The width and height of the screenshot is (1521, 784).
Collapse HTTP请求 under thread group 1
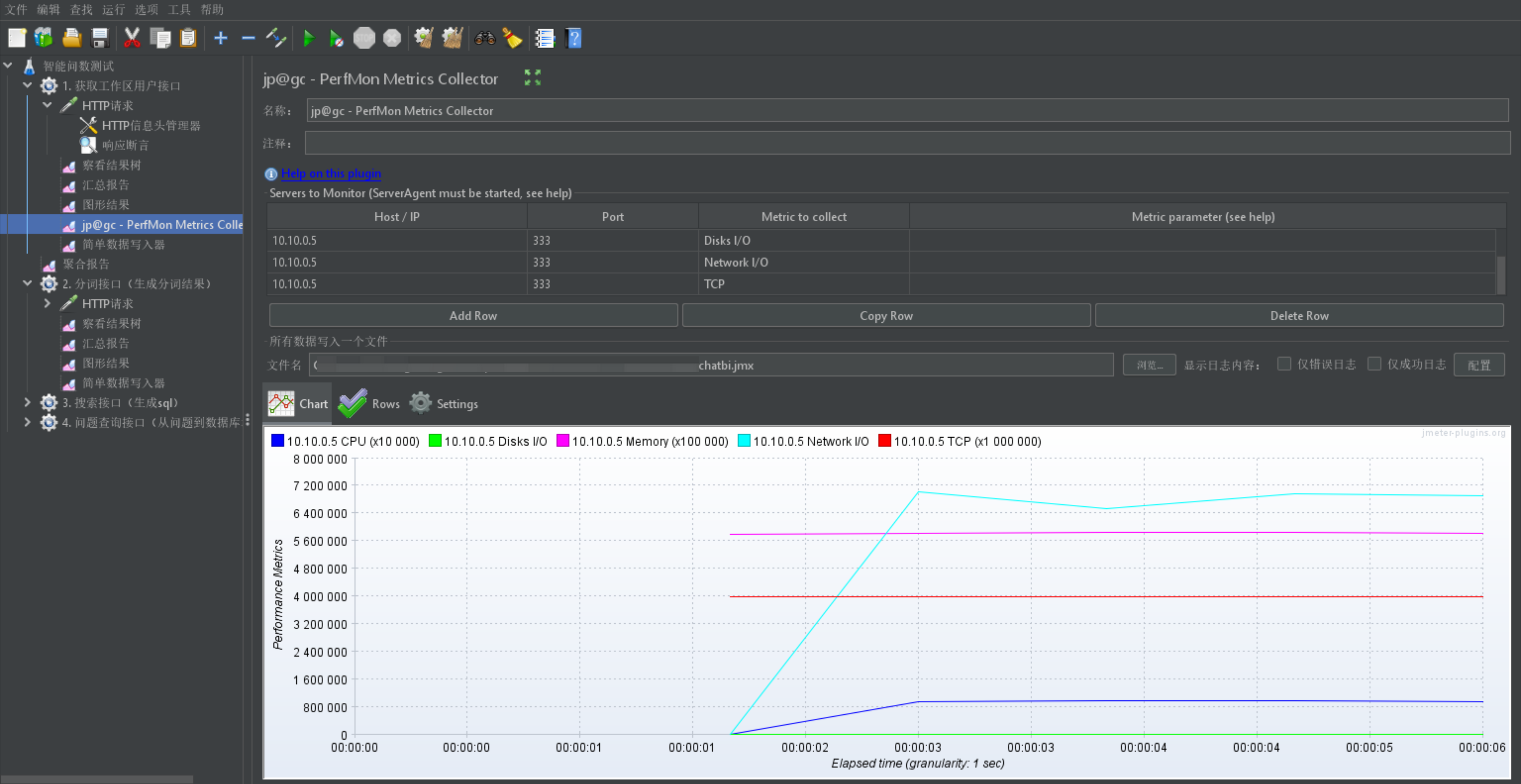point(47,105)
